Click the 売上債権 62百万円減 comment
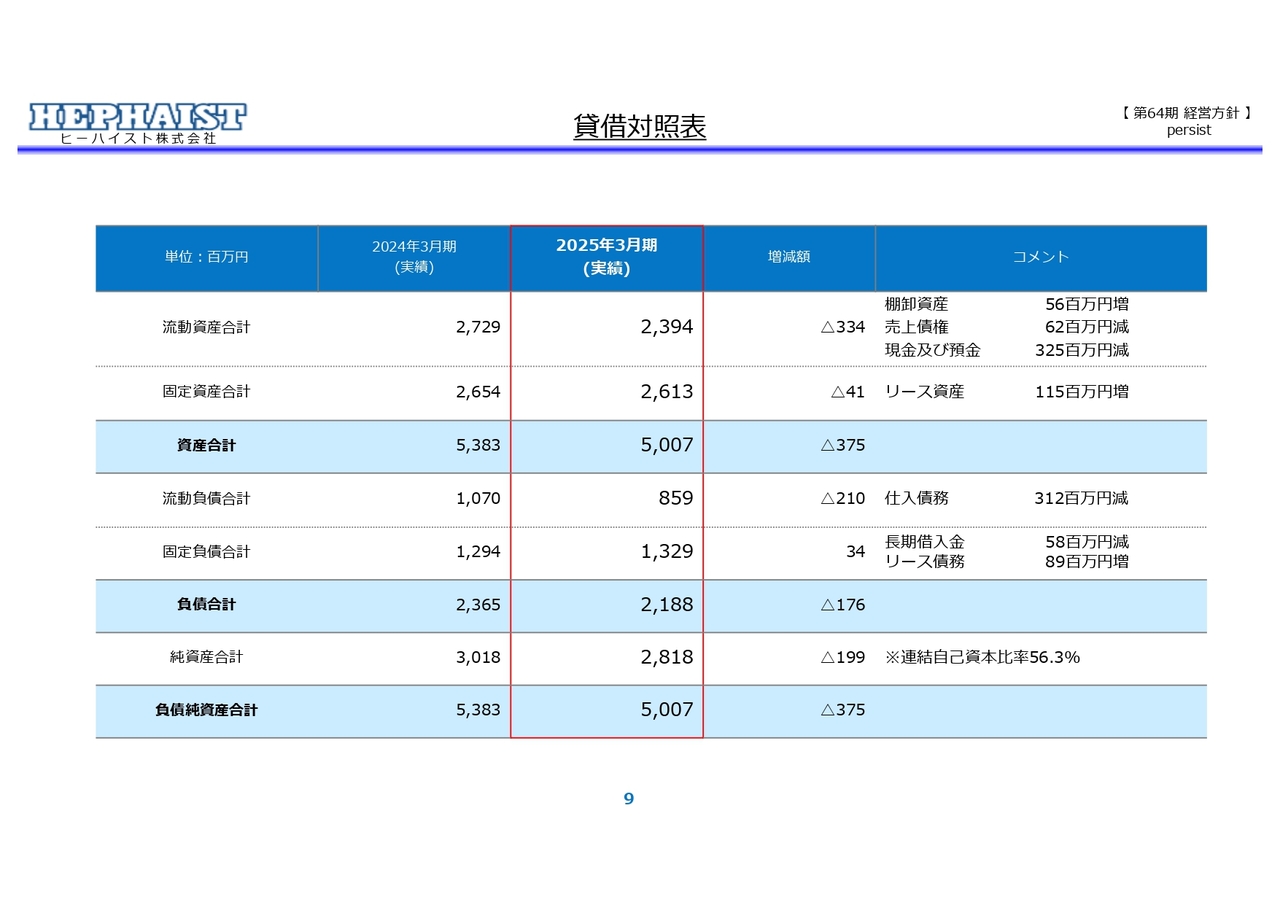The image size is (1280, 905). (x=1007, y=327)
